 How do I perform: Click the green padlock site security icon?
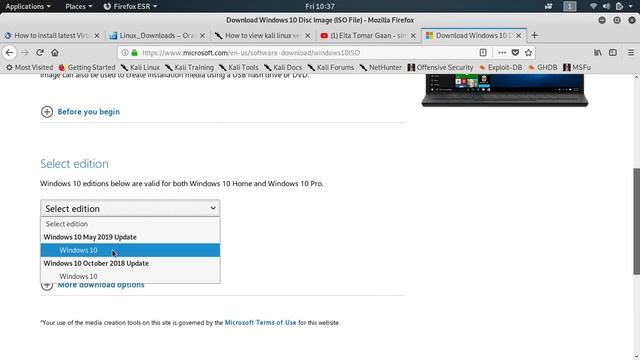[134, 53]
